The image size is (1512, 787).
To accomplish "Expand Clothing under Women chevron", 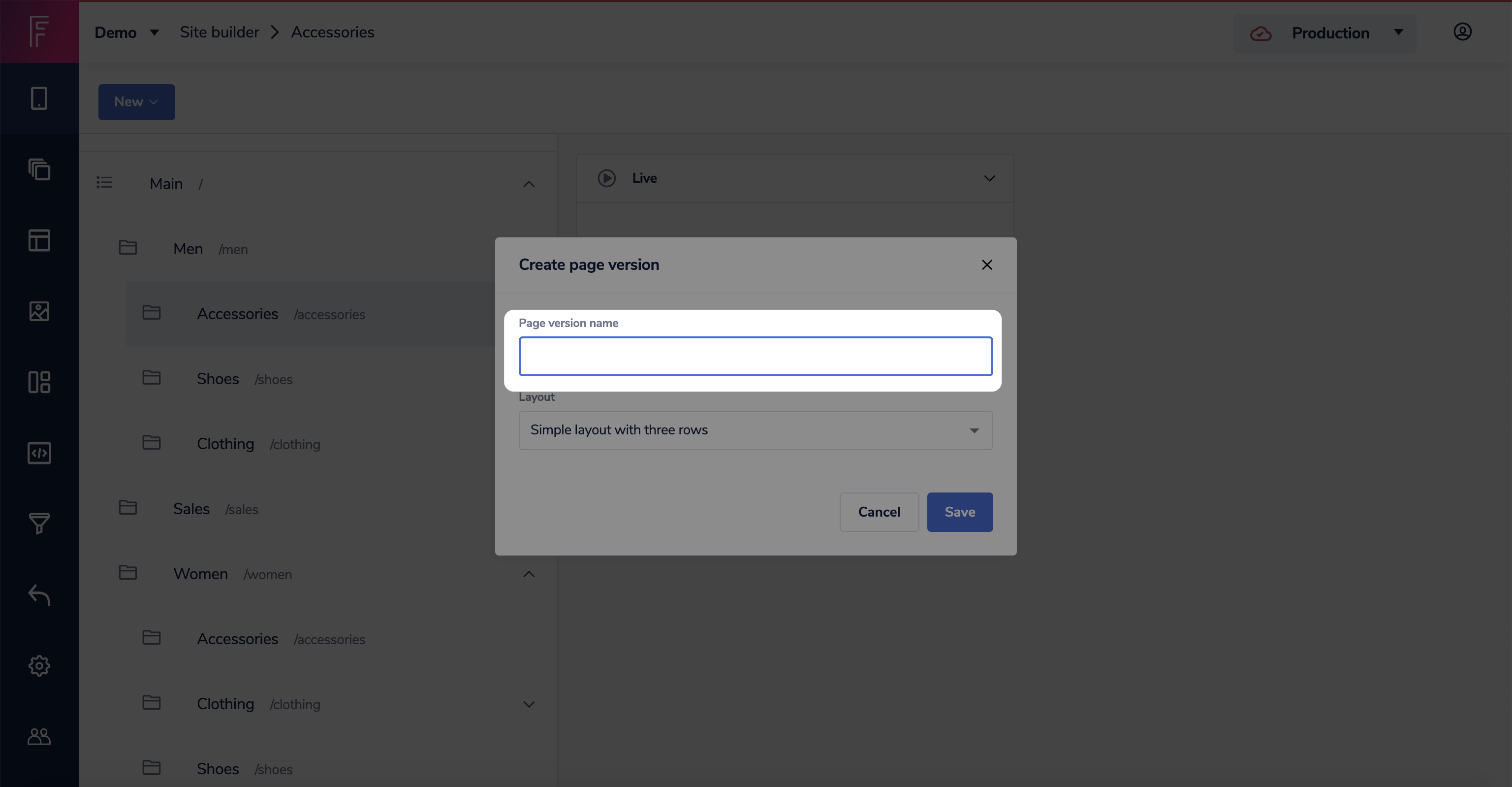I will 528,704.
